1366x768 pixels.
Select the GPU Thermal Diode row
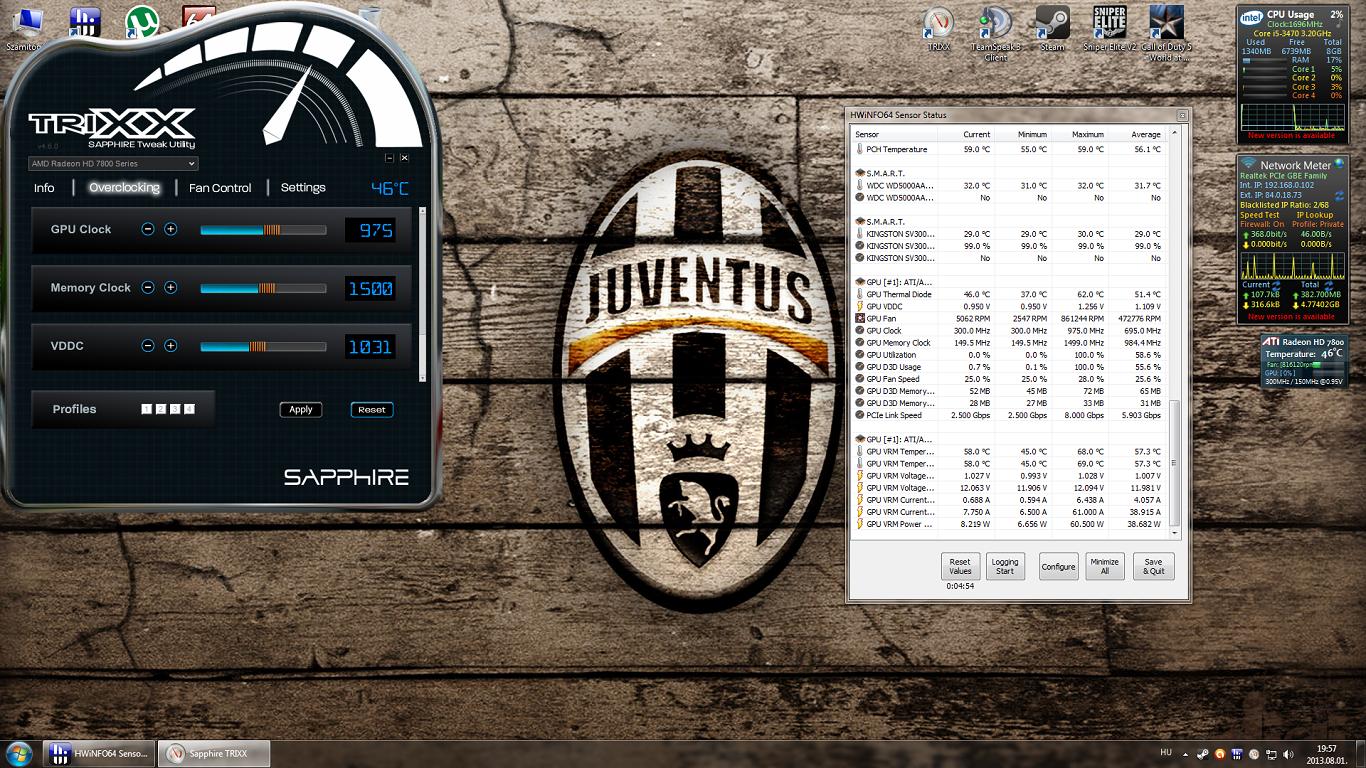tap(1009, 294)
